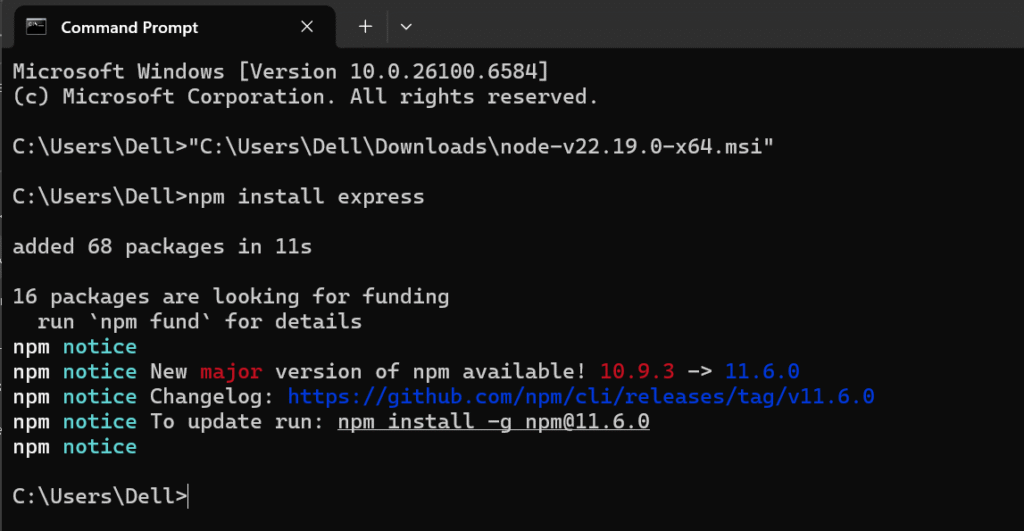Screen dimensions: 1024x531
Task: Click the underlined npm install -g npm@11.6.0 command
Action: click(494, 422)
